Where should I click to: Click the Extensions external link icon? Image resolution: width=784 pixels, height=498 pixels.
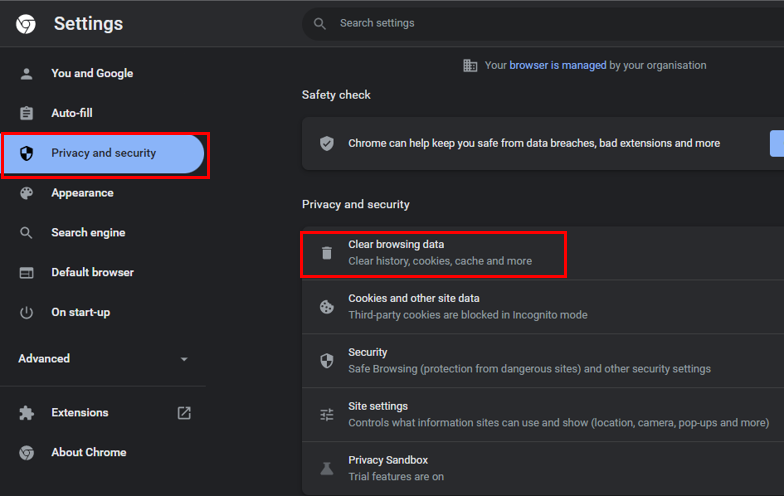click(184, 413)
